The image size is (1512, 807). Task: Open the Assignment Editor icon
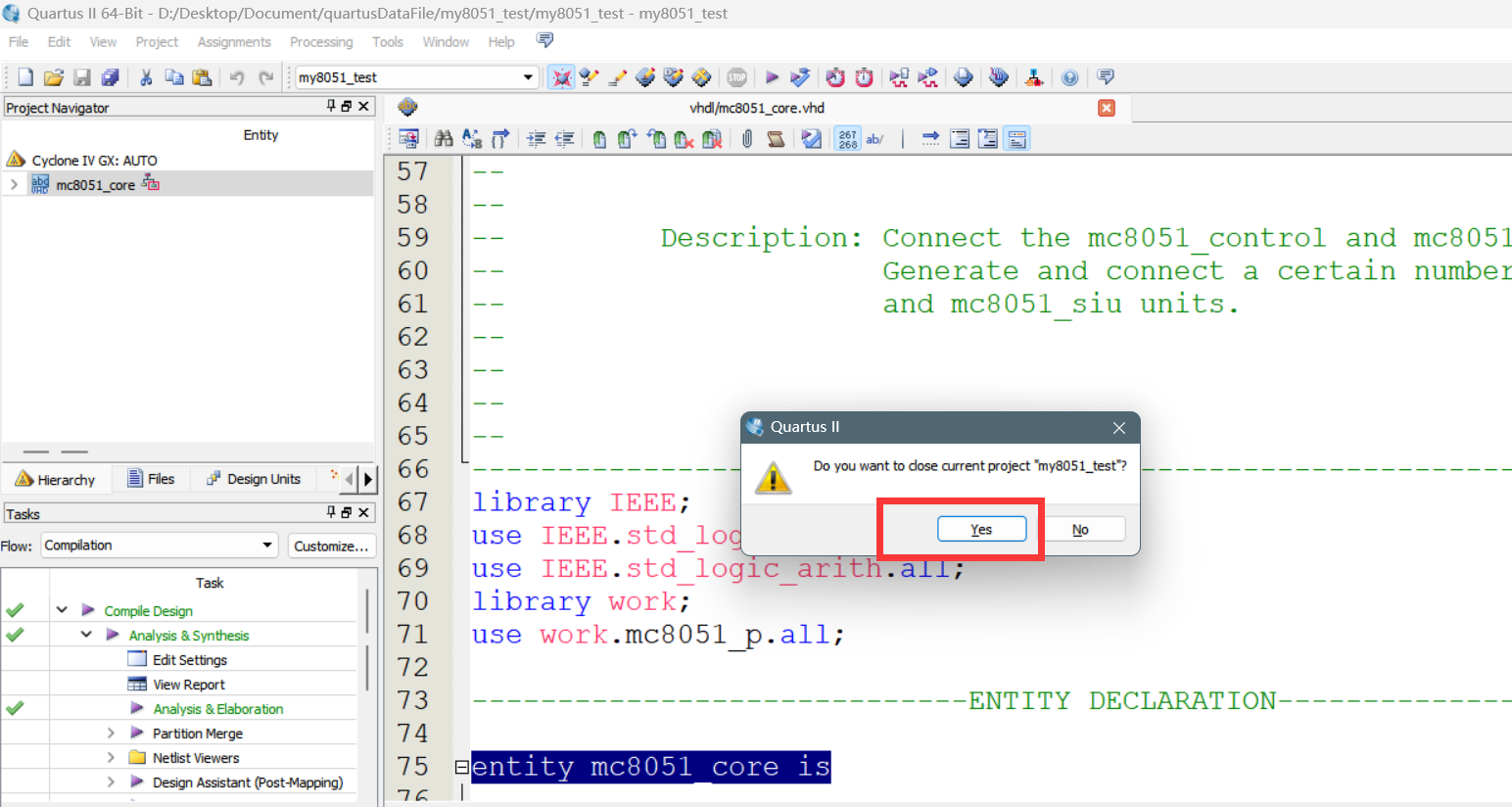pyautogui.click(x=590, y=77)
